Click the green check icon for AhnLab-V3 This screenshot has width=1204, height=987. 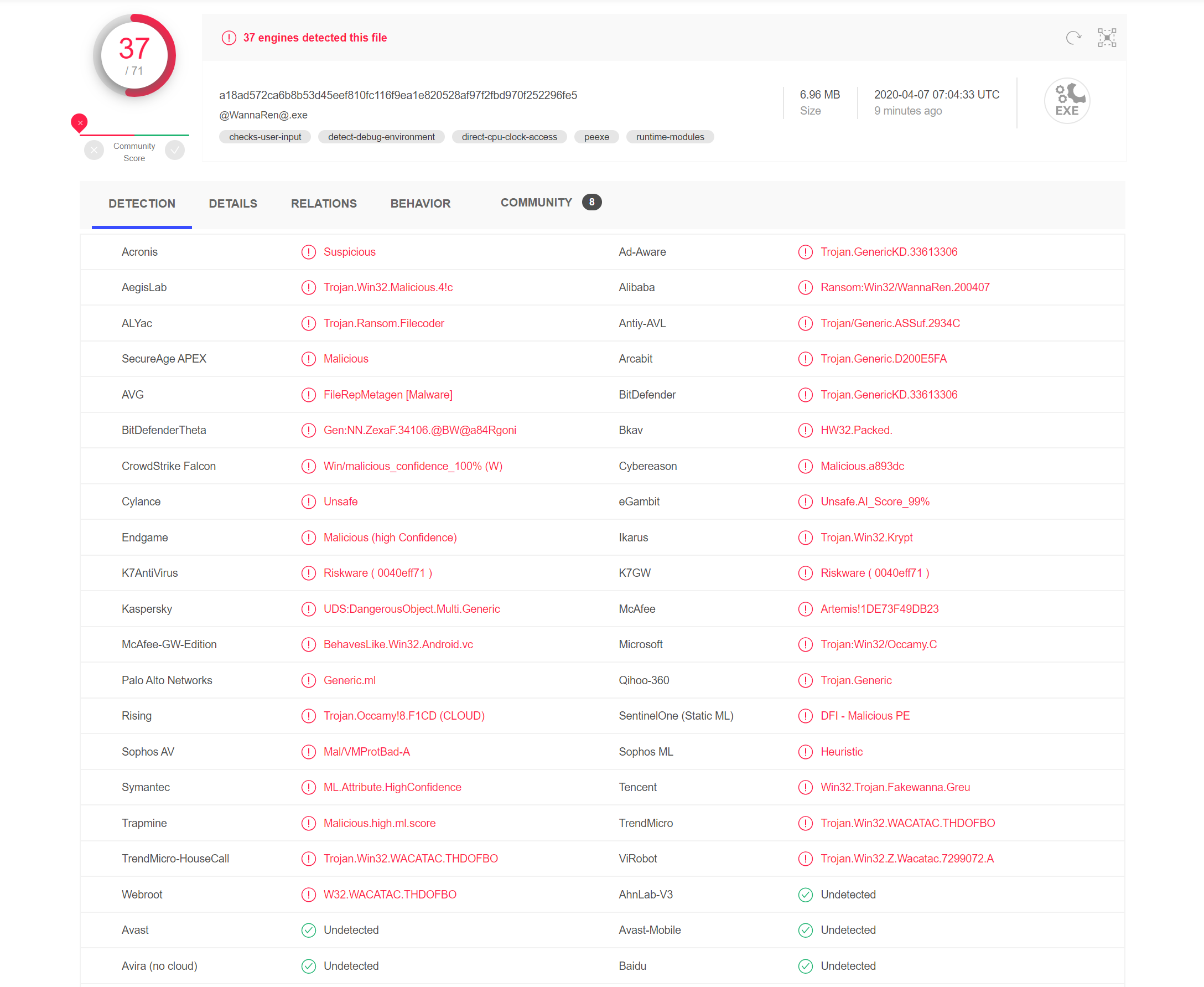point(805,895)
